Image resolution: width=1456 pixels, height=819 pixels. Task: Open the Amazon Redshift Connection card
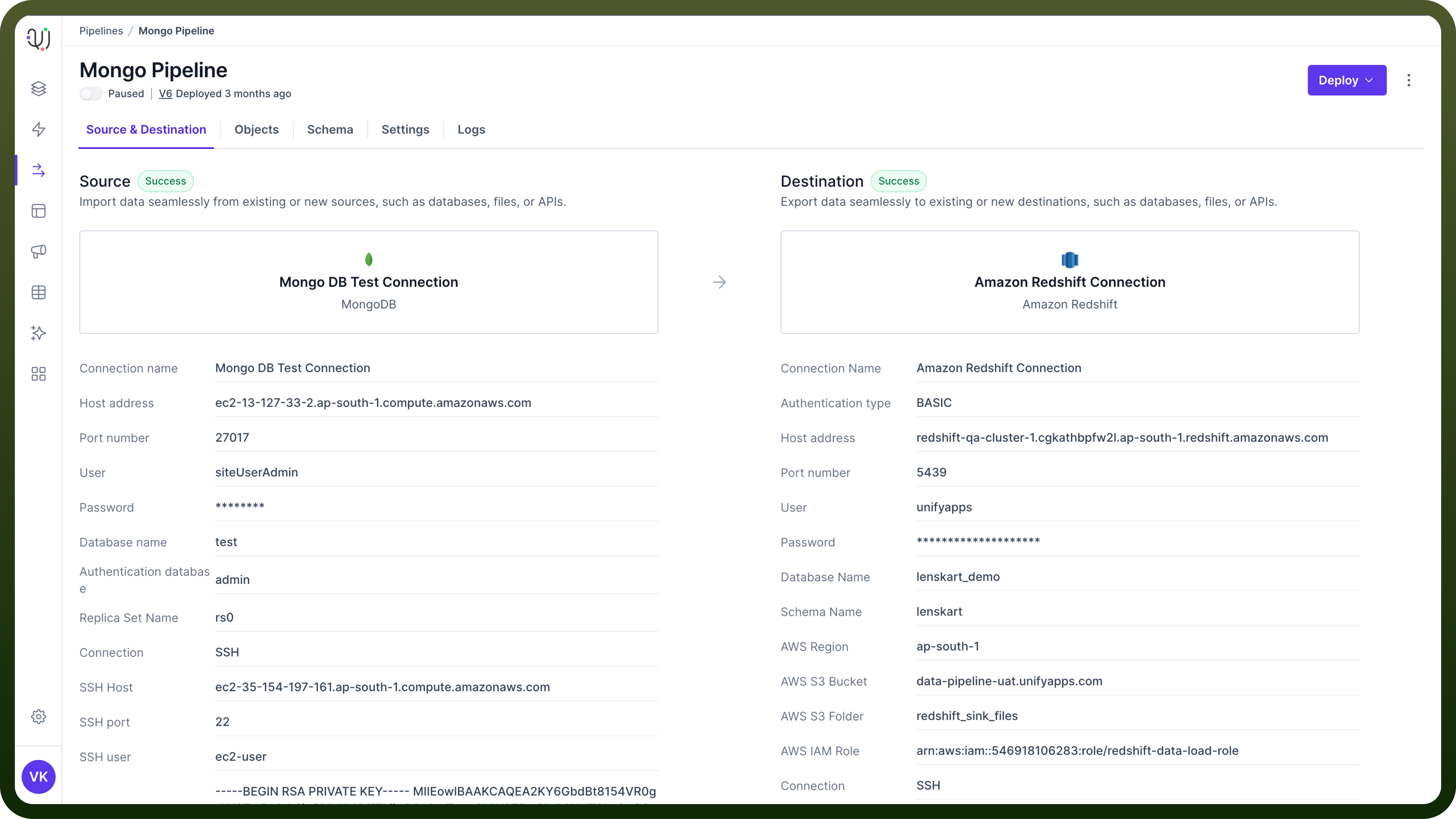[x=1070, y=282]
